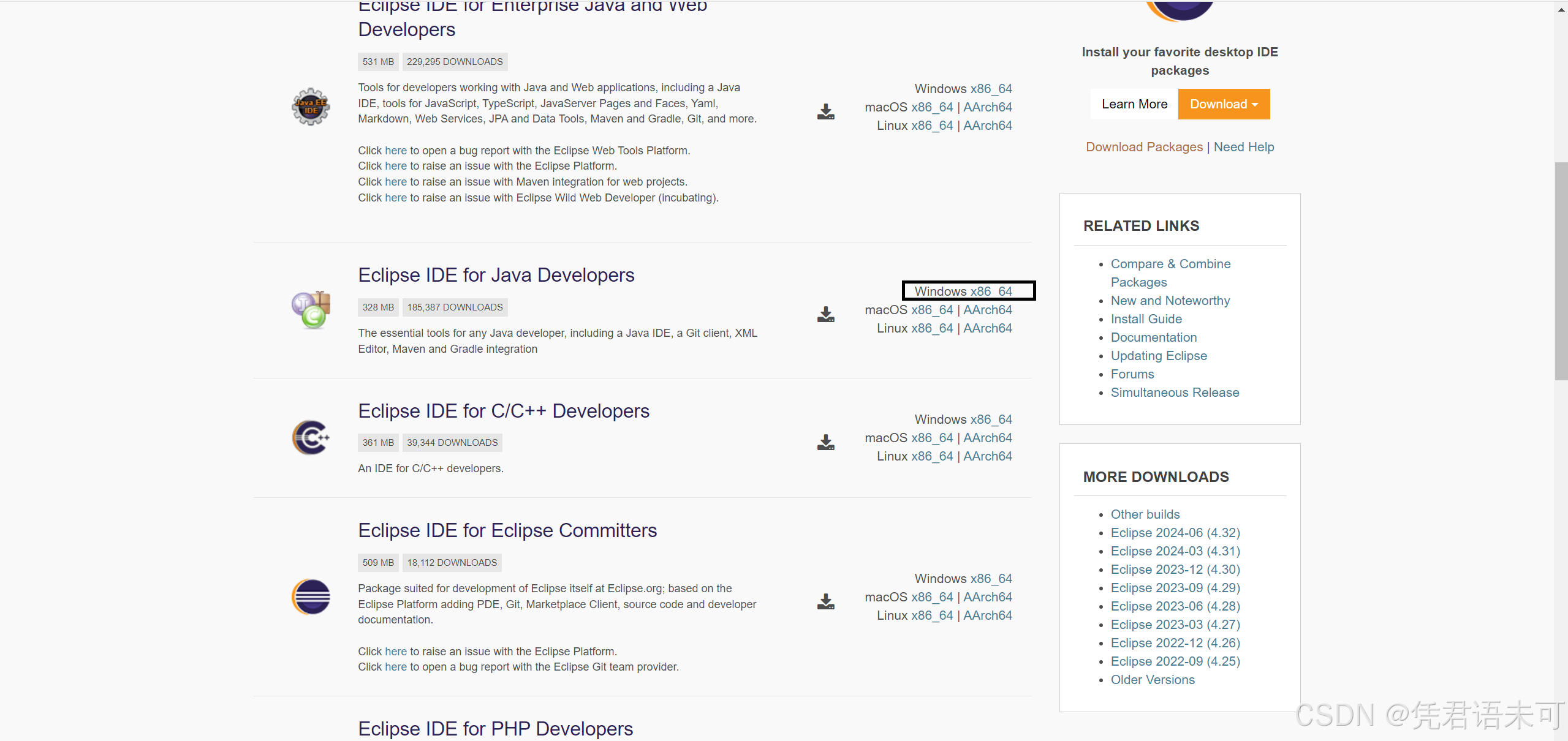Open Eclipse 2023-12 (4.30) download link
Viewport: 1568px width, 741px height.
[1175, 570]
